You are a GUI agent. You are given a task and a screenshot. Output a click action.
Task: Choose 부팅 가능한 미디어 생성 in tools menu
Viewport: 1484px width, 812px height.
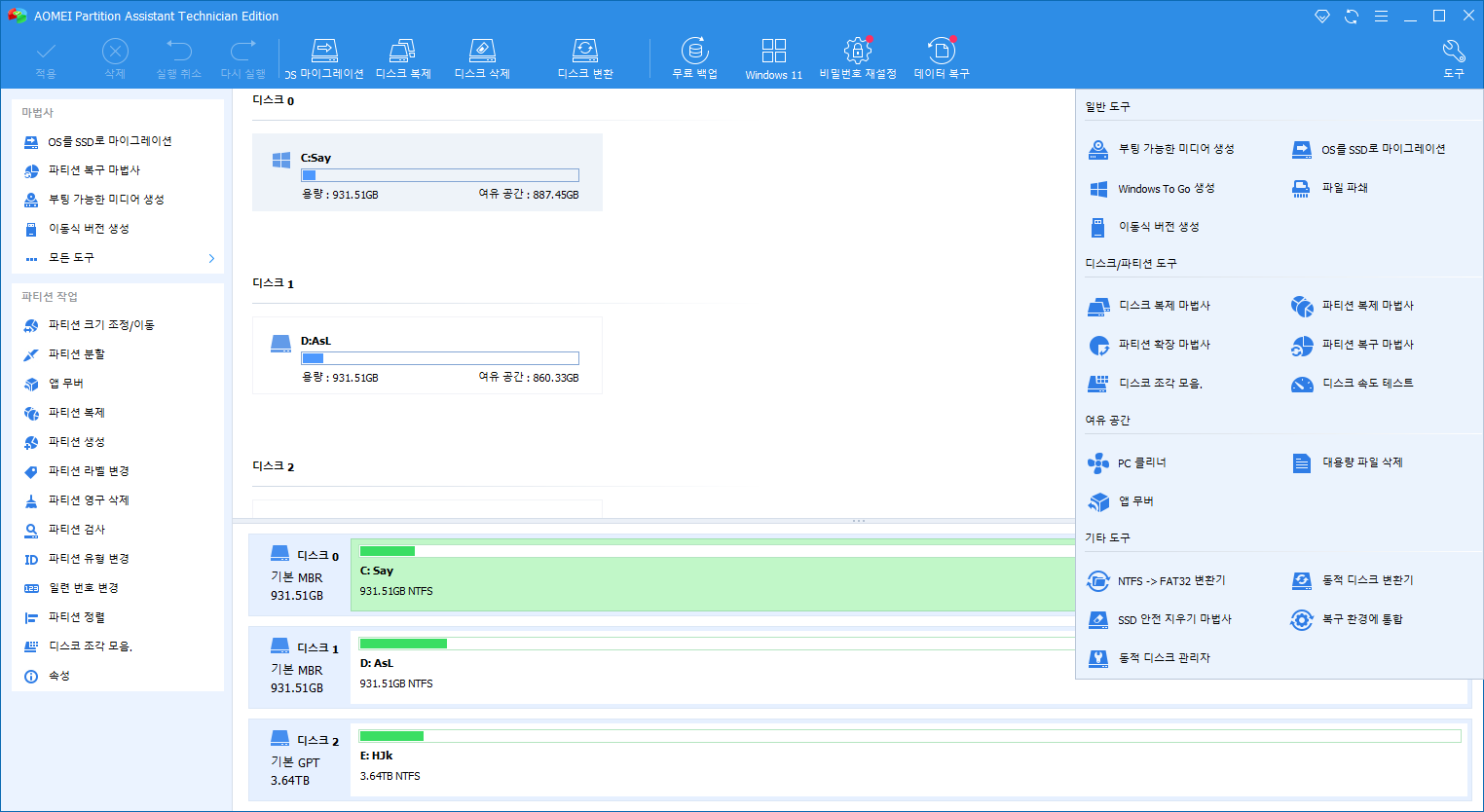(x=1161, y=149)
